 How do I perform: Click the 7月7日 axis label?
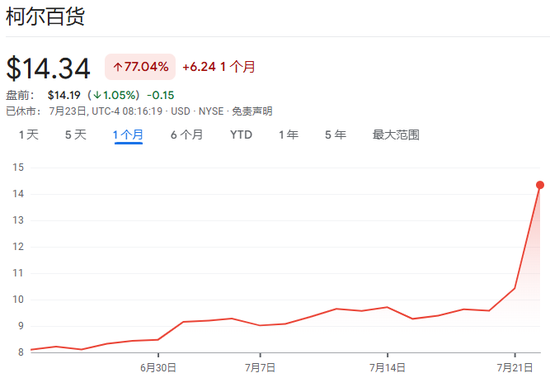(260, 367)
